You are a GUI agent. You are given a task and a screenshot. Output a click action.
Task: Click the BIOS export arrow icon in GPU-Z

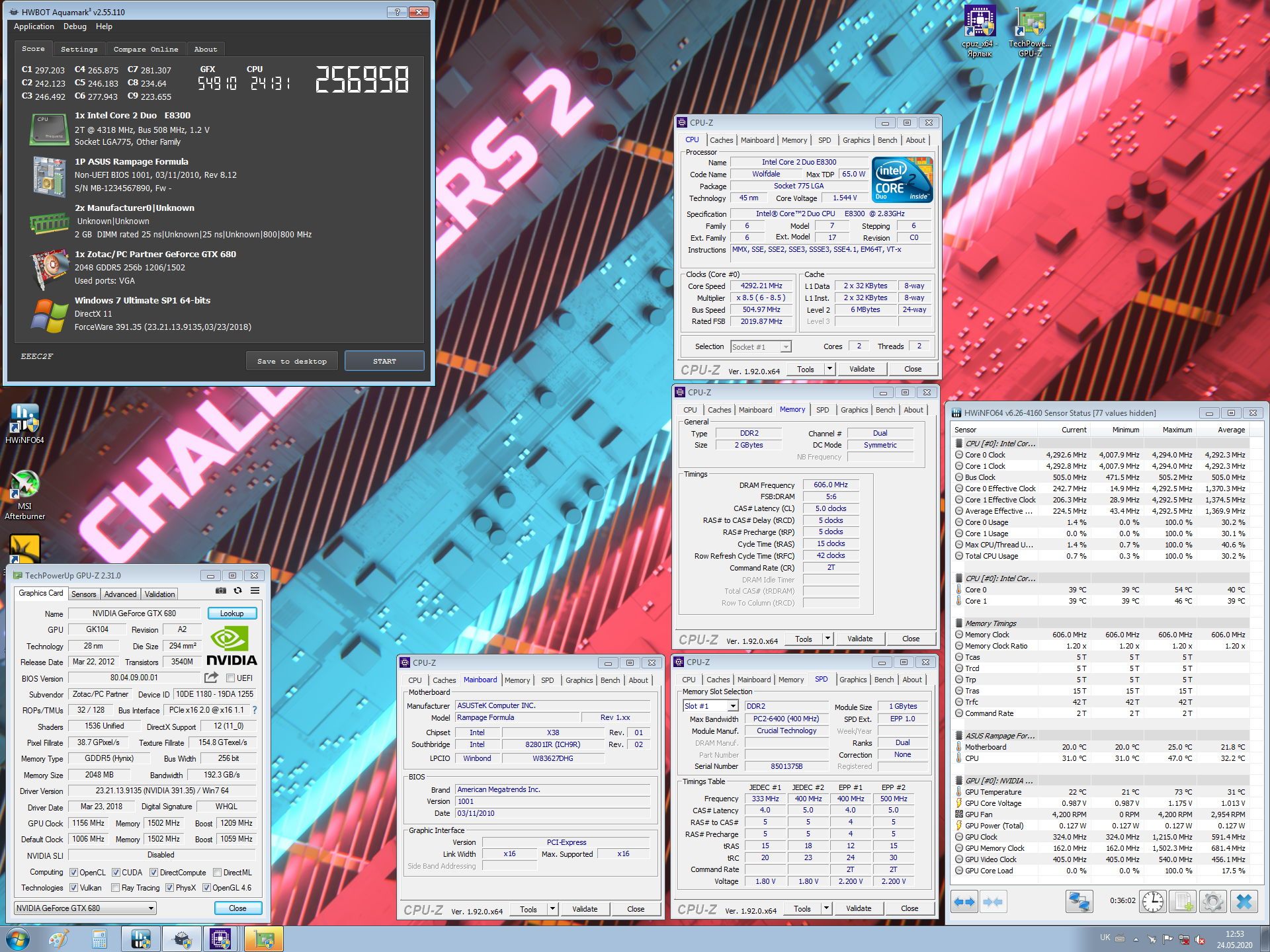point(211,678)
